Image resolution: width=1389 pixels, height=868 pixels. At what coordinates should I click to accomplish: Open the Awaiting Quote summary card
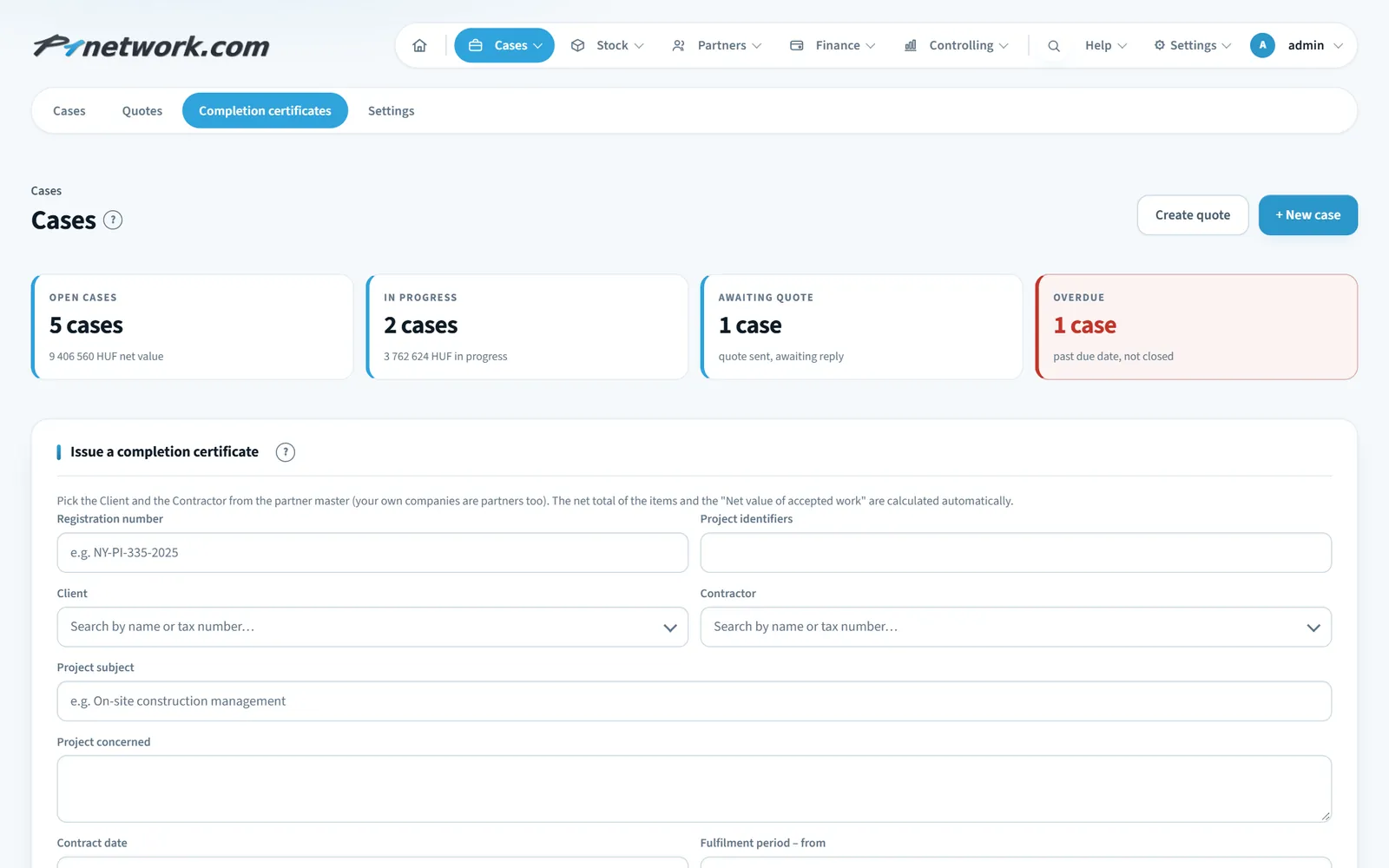coord(862,327)
